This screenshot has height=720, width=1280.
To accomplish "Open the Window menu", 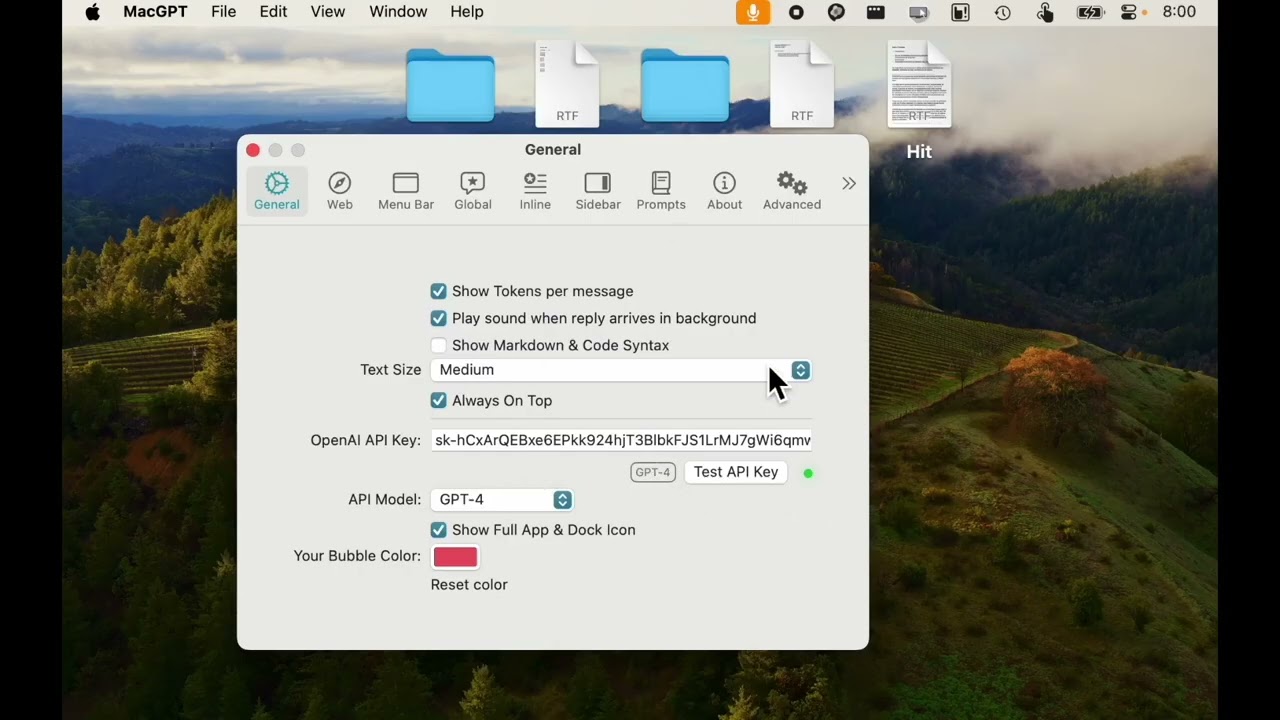I will [398, 12].
